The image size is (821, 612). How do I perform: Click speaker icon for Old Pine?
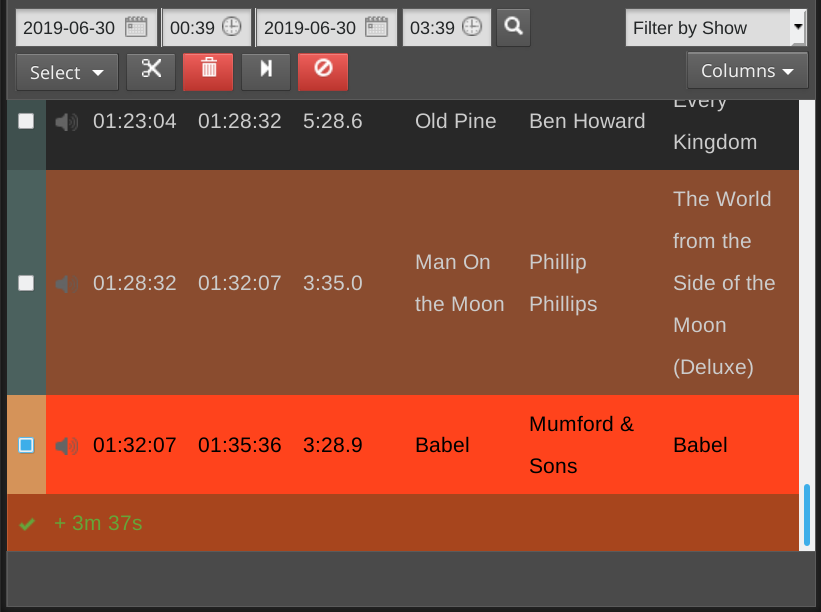(x=67, y=122)
